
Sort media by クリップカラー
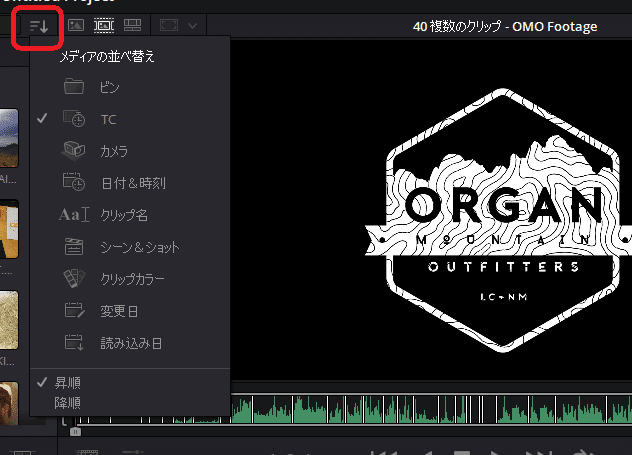(130, 279)
